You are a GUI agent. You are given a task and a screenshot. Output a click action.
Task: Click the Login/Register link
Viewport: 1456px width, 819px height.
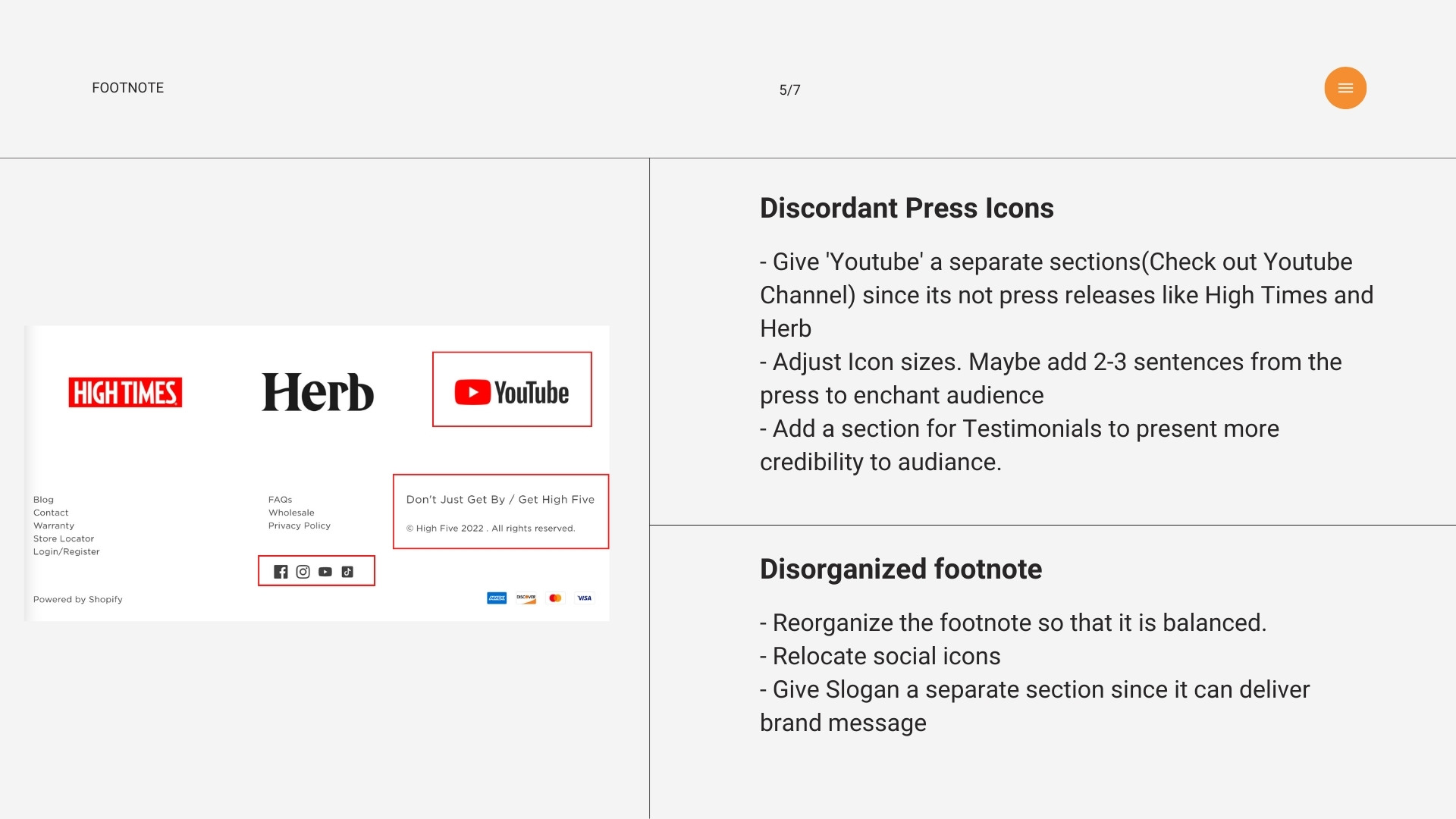[67, 552]
